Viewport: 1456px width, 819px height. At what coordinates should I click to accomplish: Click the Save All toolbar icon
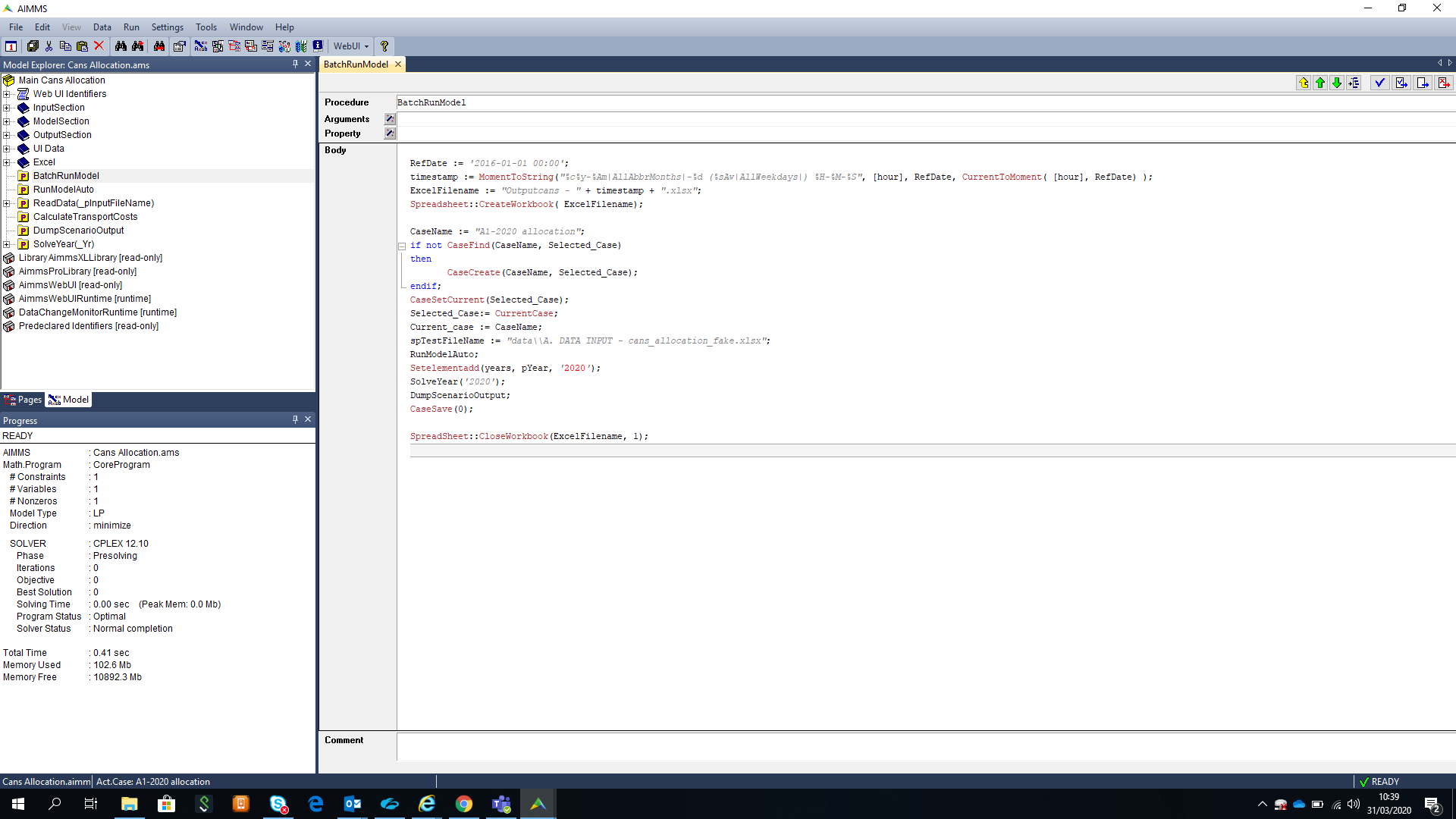click(x=33, y=46)
